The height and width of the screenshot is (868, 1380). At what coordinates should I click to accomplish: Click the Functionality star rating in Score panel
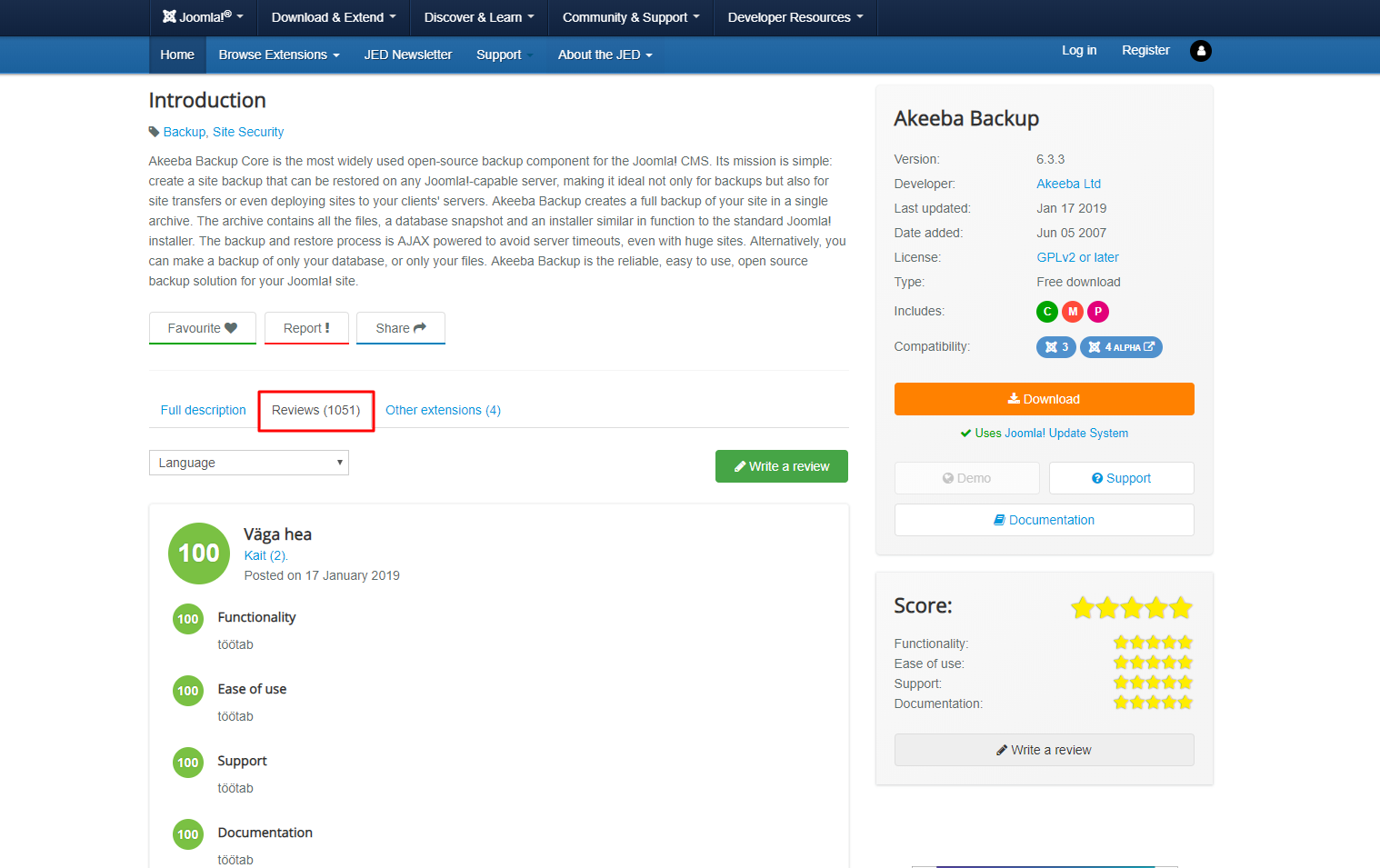coord(1153,643)
